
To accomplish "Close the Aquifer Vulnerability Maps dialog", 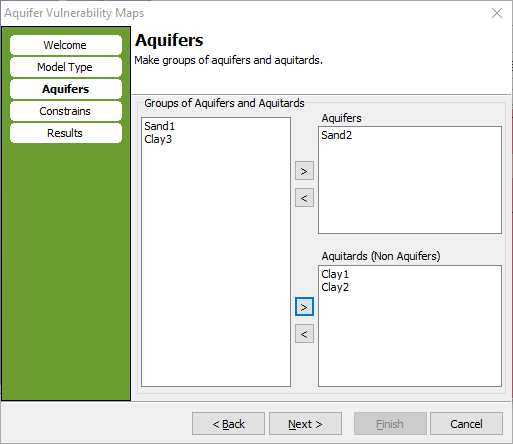I will coord(497,13).
